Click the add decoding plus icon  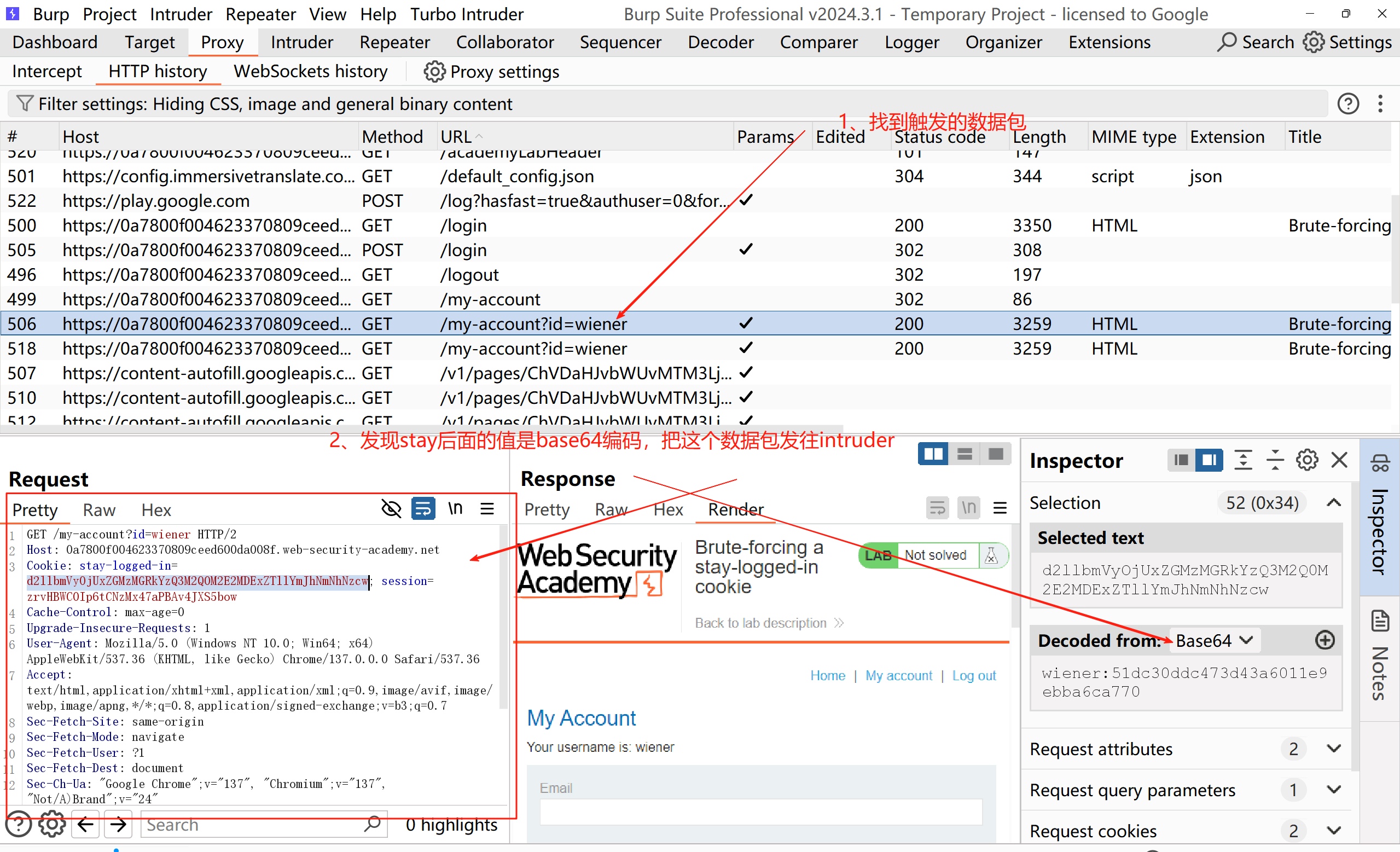click(1325, 641)
